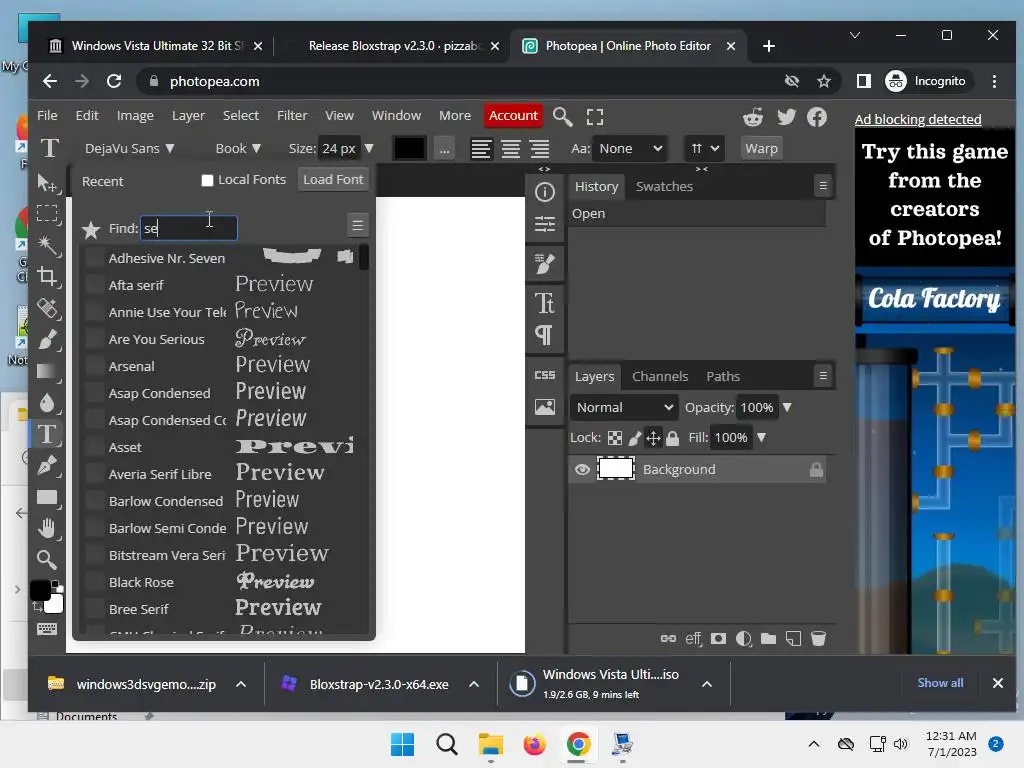Image resolution: width=1024 pixels, height=768 pixels.
Task: Click the black text color swatch
Action: coord(409,148)
